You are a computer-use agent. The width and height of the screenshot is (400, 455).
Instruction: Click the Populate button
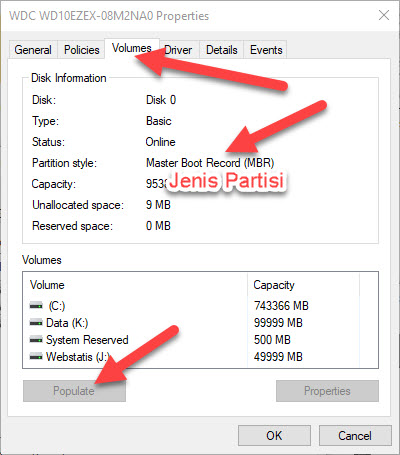pyautogui.click(x=74, y=391)
